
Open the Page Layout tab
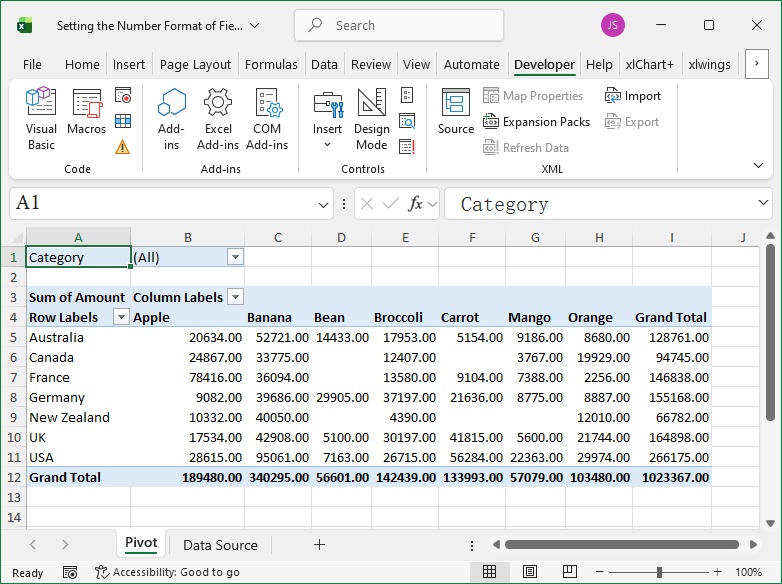pyautogui.click(x=195, y=64)
